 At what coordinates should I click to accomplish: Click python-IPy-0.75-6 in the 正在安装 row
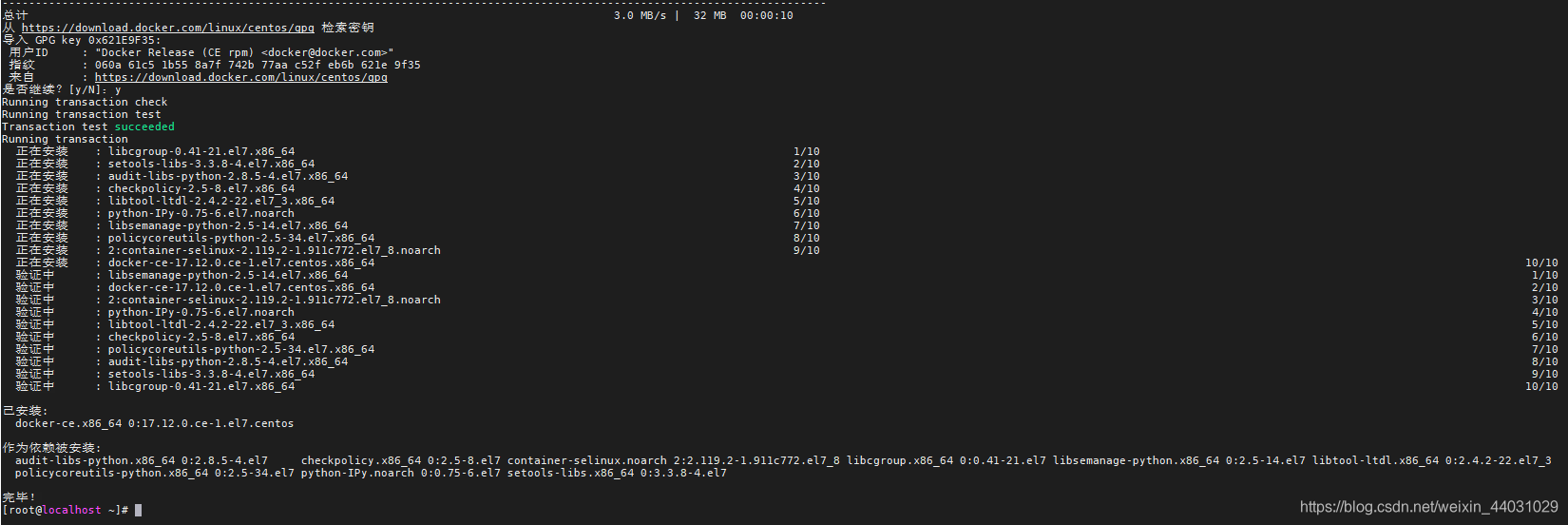pyautogui.click(x=201, y=213)
